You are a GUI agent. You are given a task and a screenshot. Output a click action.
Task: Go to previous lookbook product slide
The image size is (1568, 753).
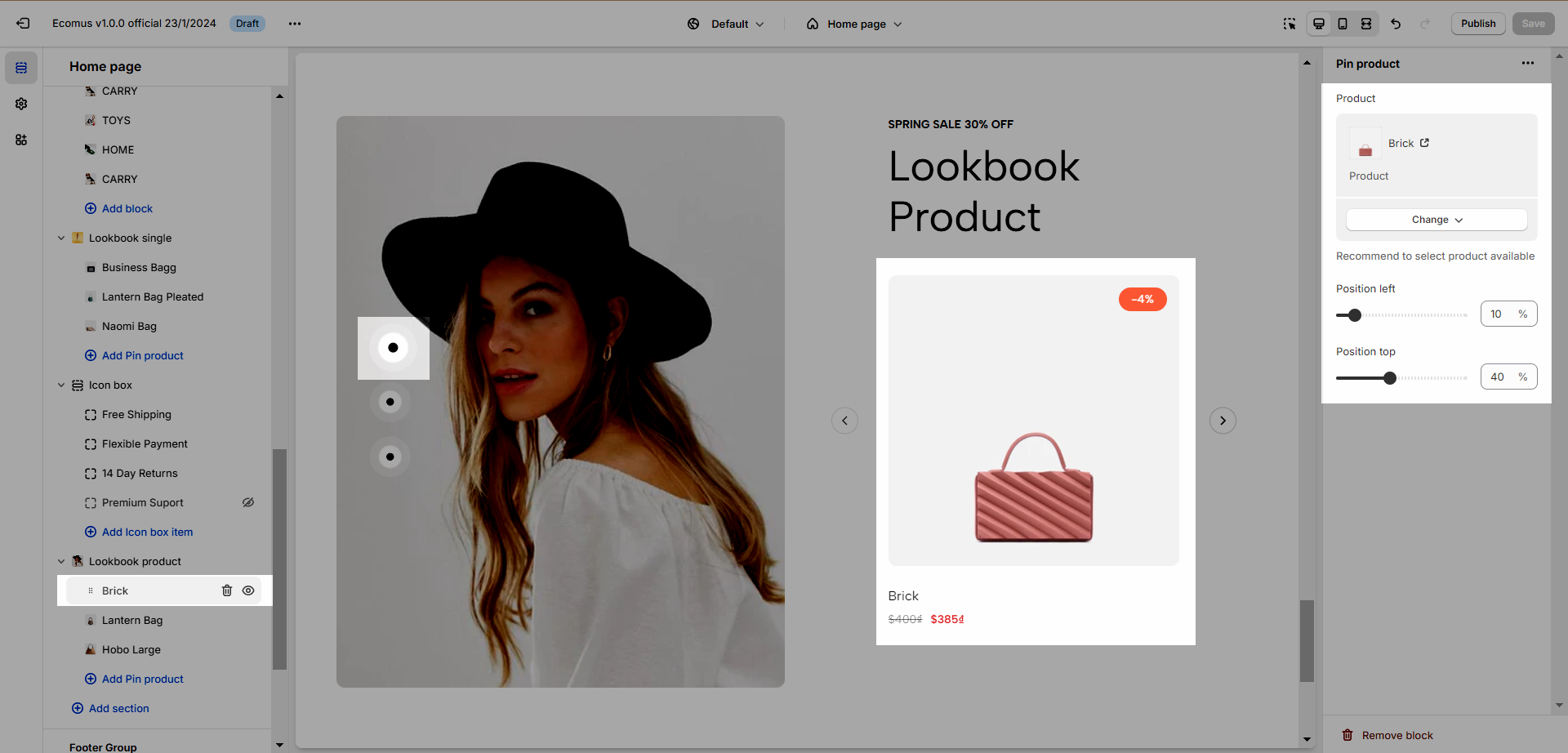(x=844, y=421)
